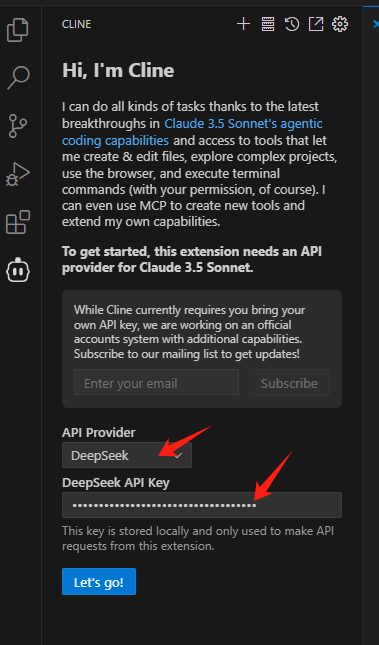Focus the DeepSeek API Key field

click(x=202, y=505)
